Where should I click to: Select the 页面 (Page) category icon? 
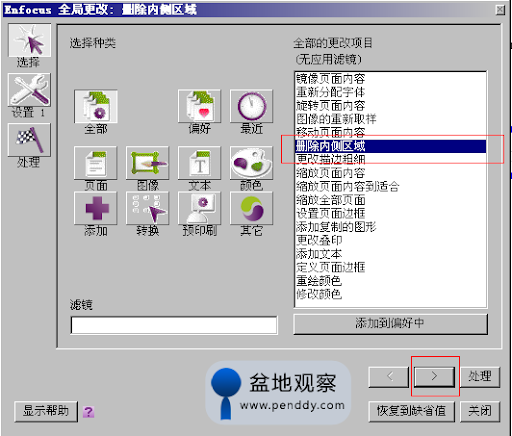point(96,163)
